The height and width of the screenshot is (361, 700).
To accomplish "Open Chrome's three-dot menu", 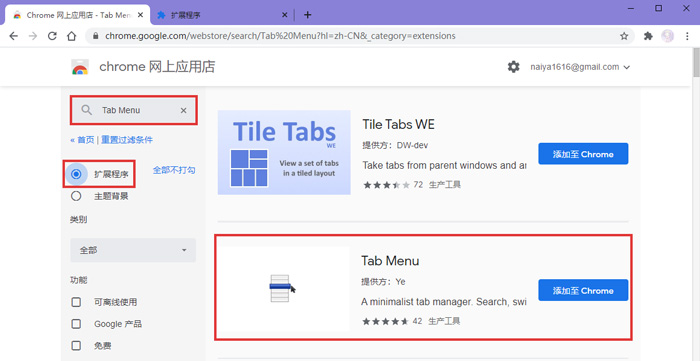I will [x=687, y=36].
